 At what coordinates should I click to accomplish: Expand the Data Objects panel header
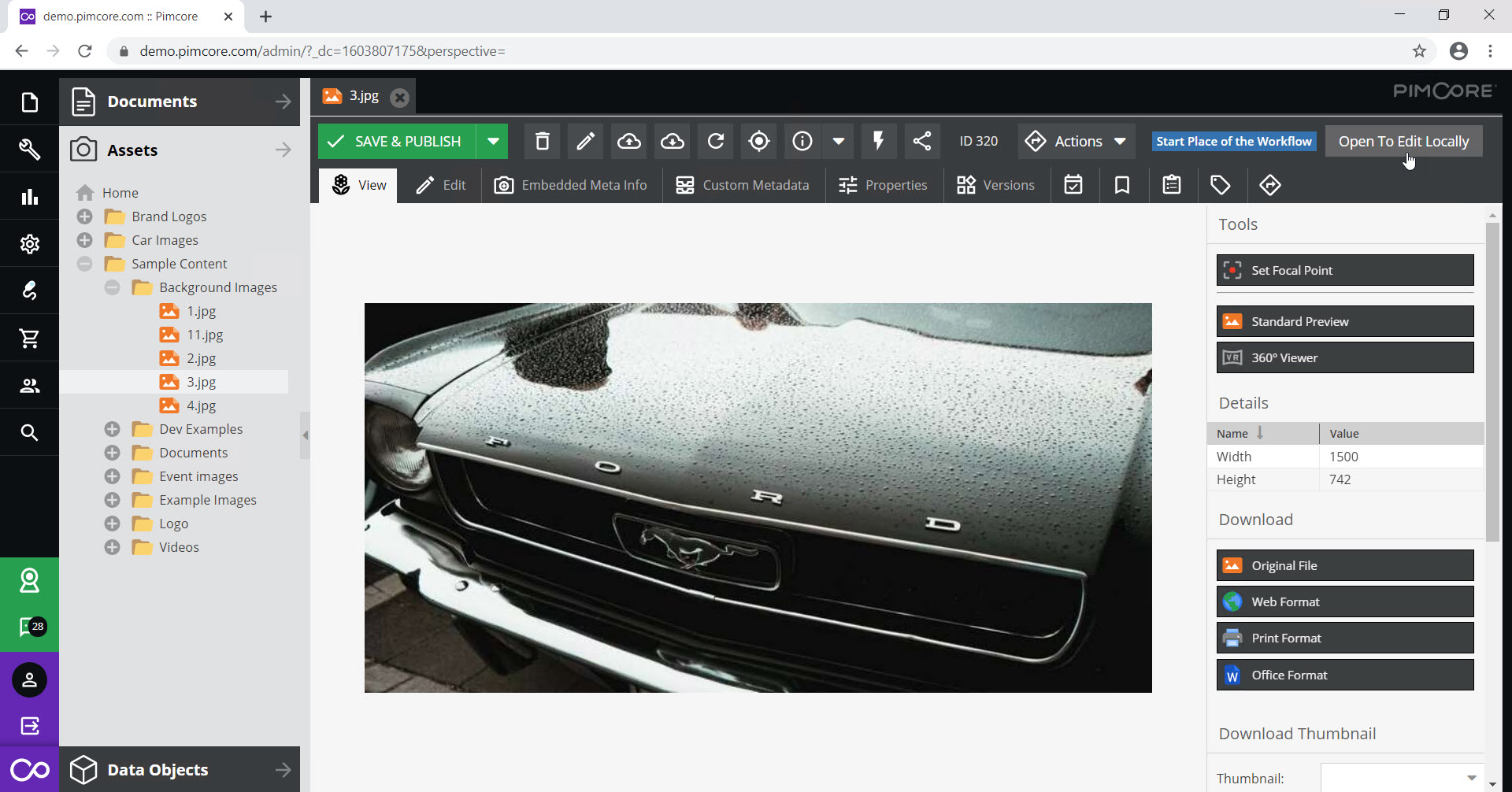(180, 769)
